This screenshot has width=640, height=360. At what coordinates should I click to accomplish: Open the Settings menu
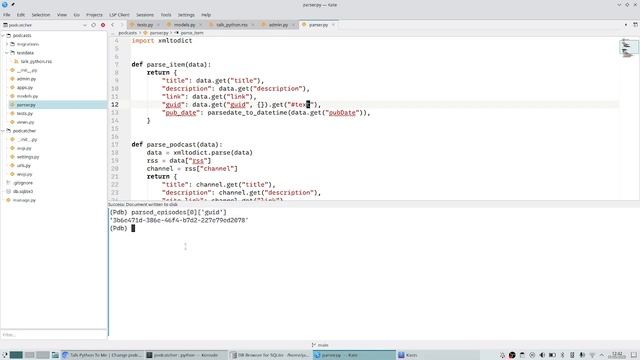click(186, 15)
